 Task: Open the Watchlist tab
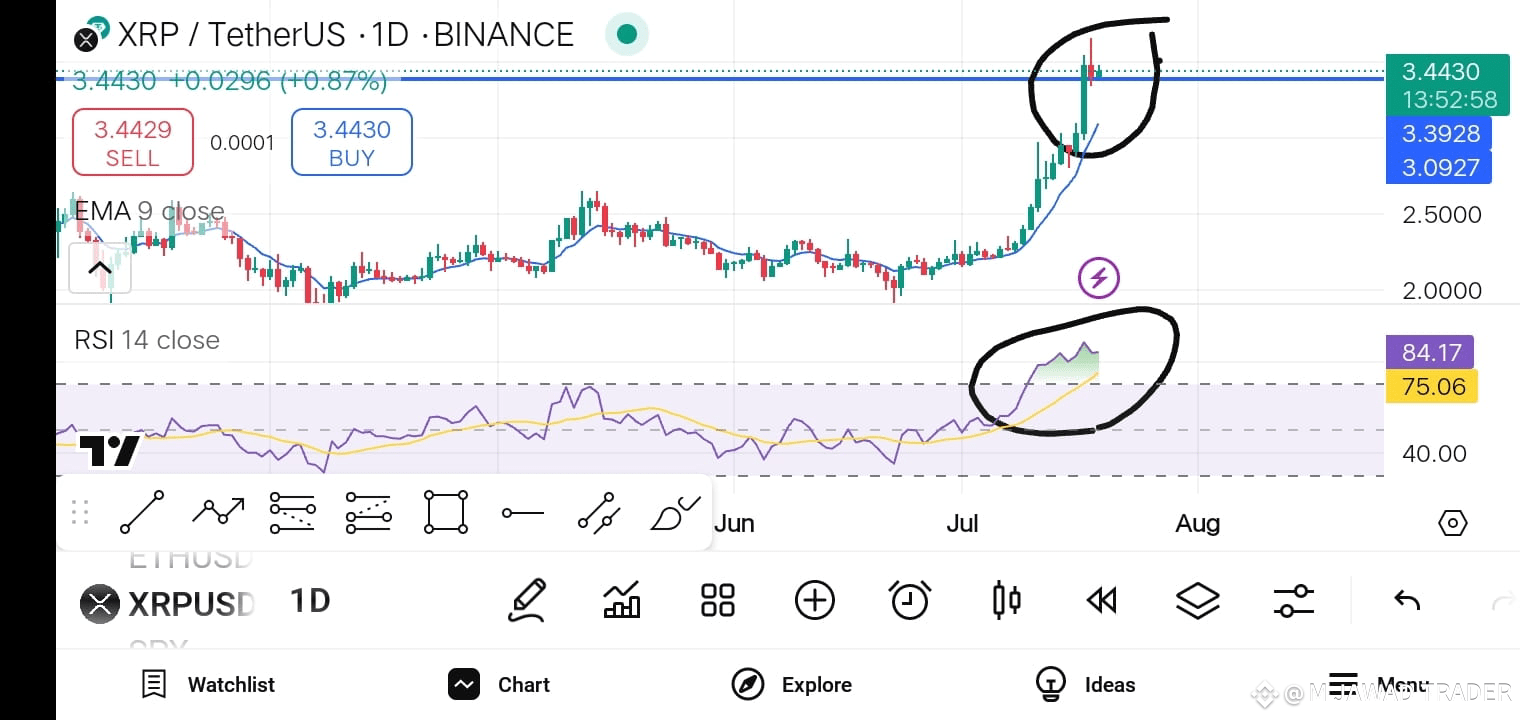tap(208, 685)
